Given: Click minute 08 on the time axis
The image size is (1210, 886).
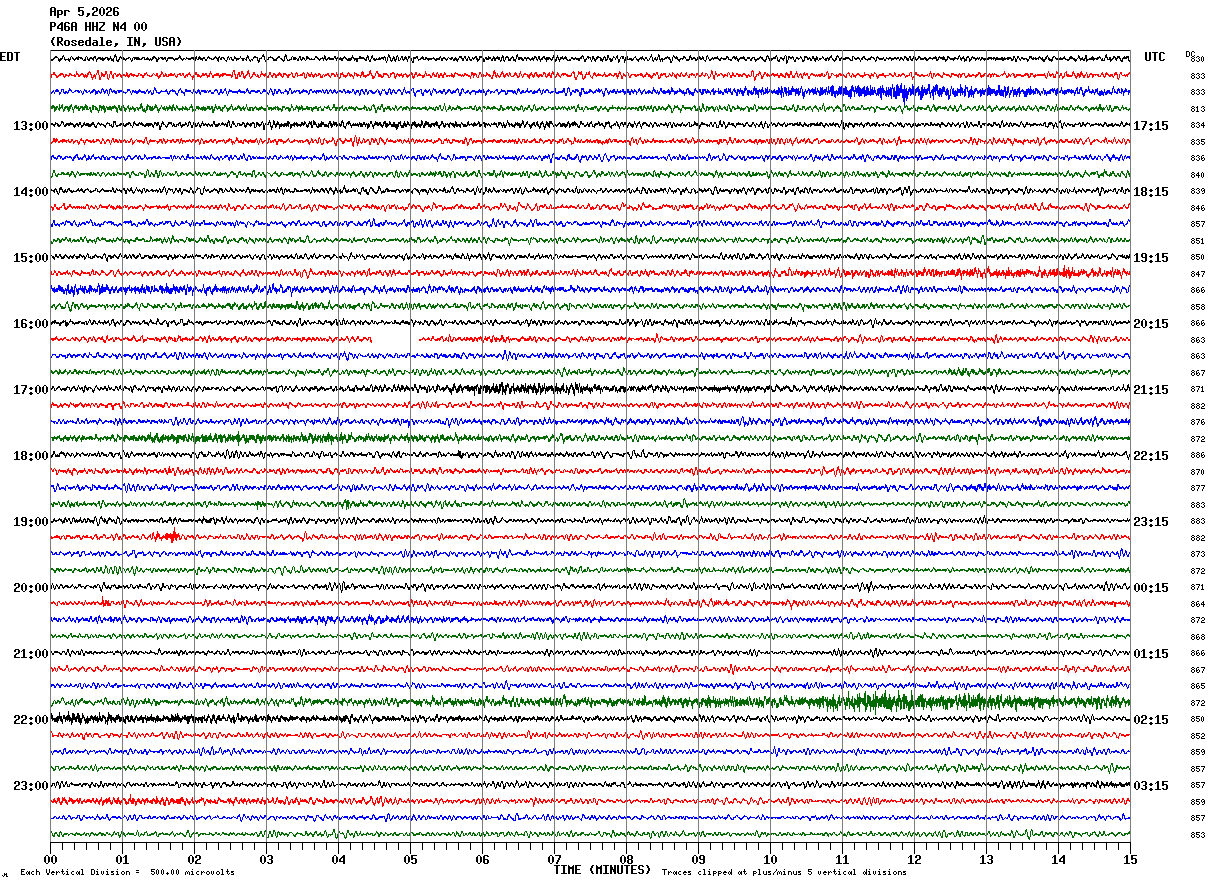Looking at the screenshot, I should [626, 859].
